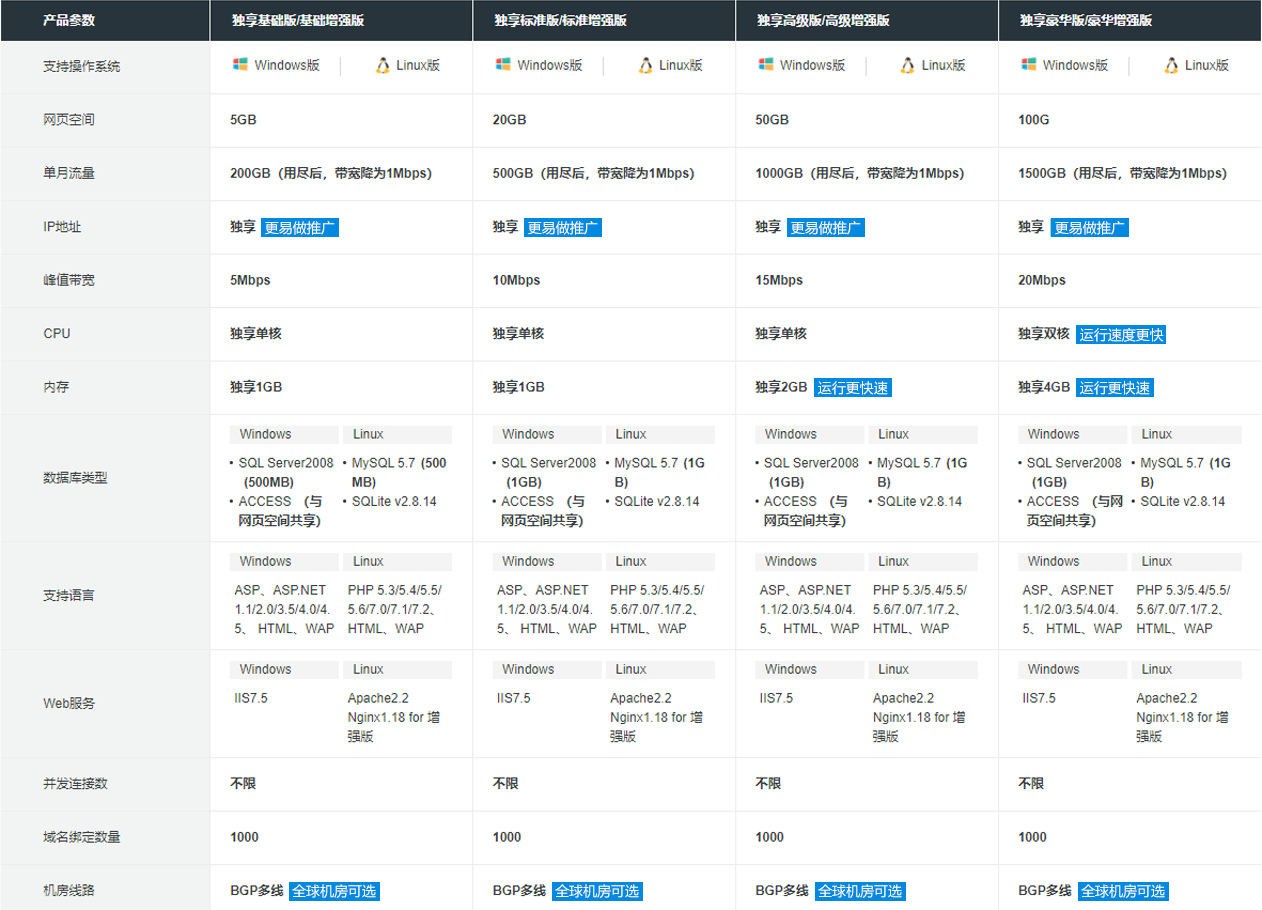
Task: Click 更易做推广 badge in 独享高级版 column
Action: (x=826, y=227)
